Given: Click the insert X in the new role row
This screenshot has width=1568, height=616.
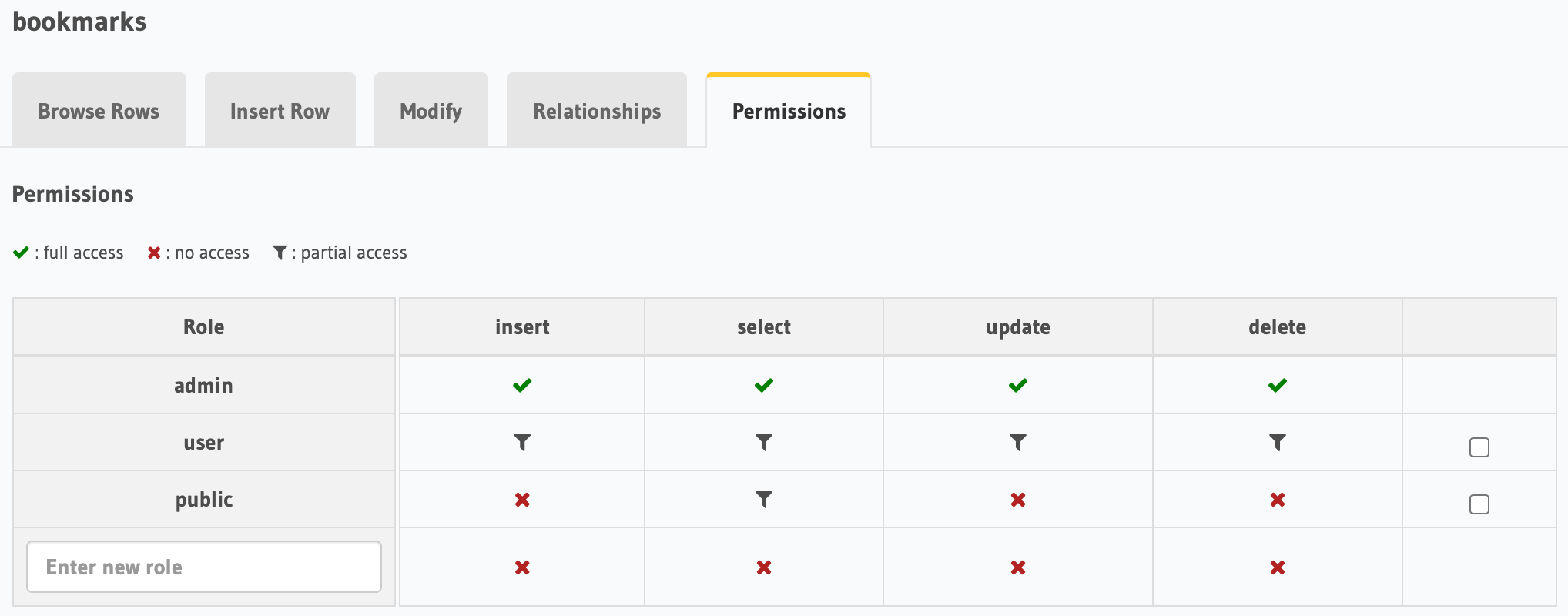Looking at the screenshot, I should click(522, 567).
